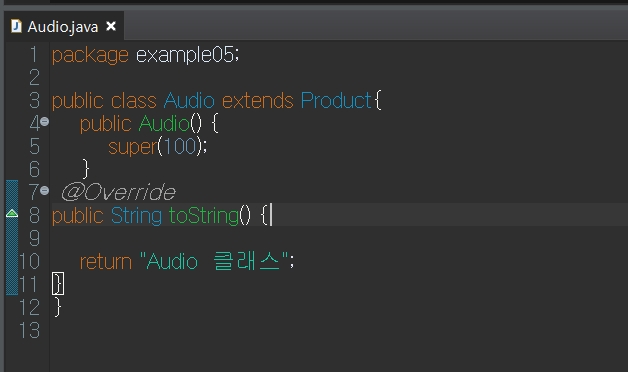The height and width of the screenshot is (372, 628).
Task: Click the "Audio 클래스" string literal
Action: pyautogui.click(x=214, y=261)
